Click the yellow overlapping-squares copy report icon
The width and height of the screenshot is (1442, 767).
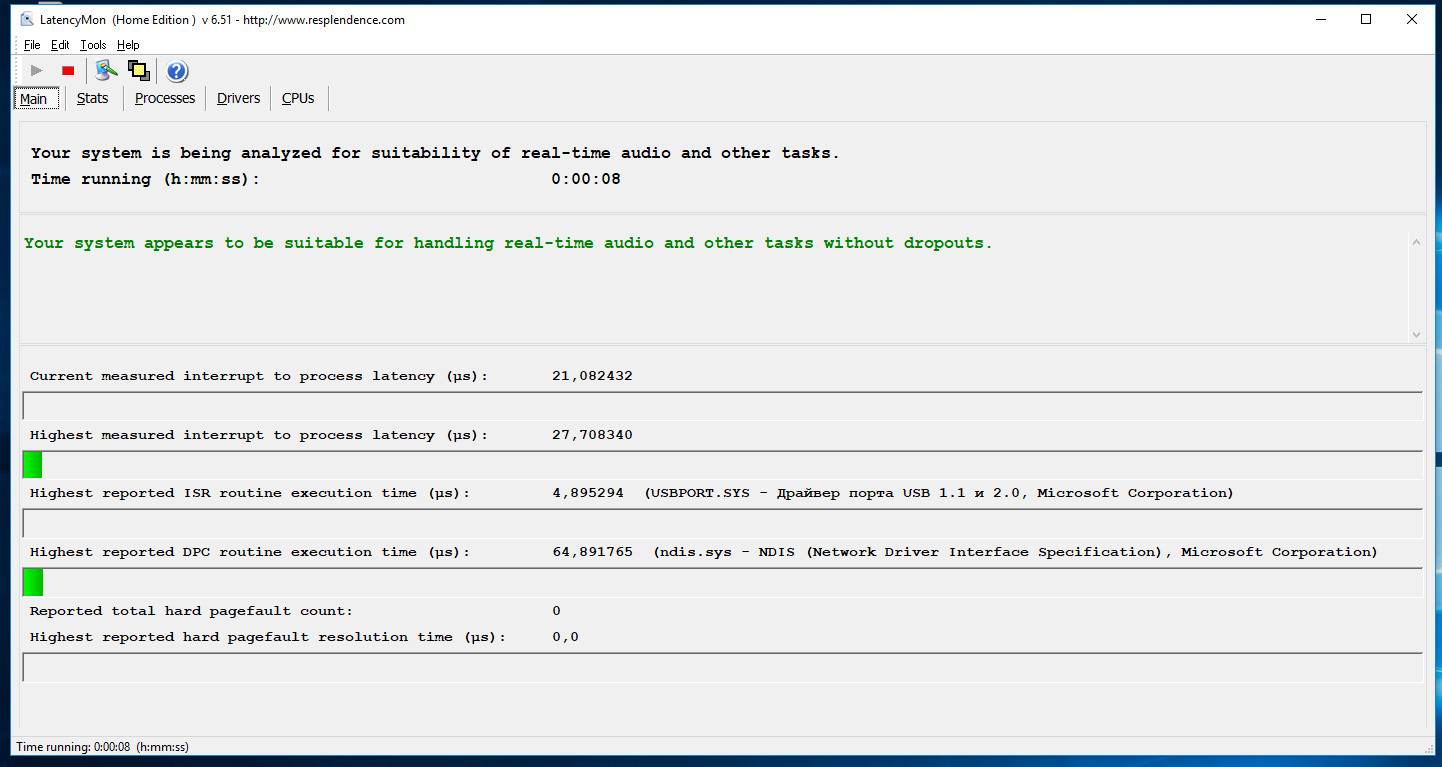139,70
